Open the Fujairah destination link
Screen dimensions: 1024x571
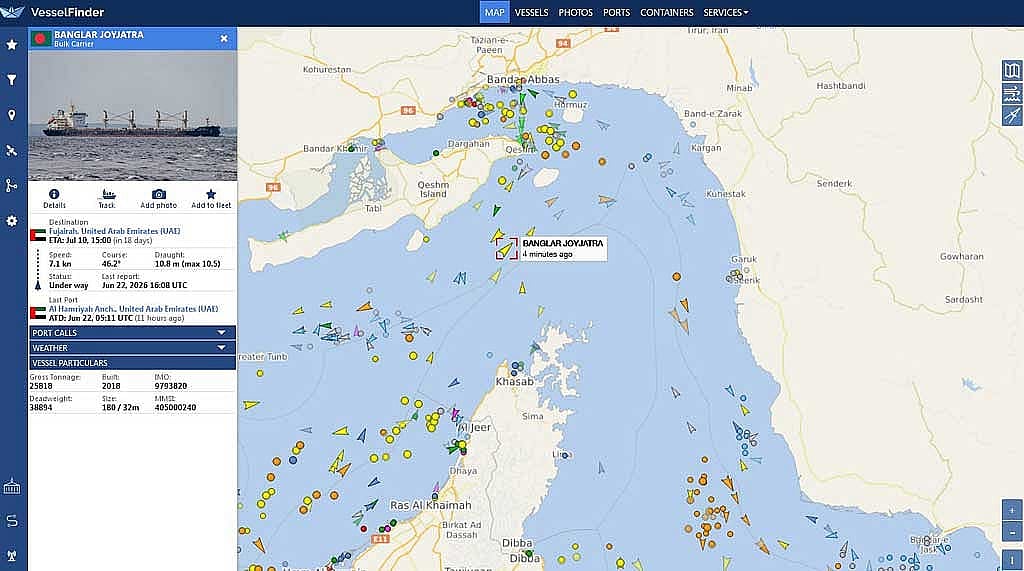pos(114,231)
